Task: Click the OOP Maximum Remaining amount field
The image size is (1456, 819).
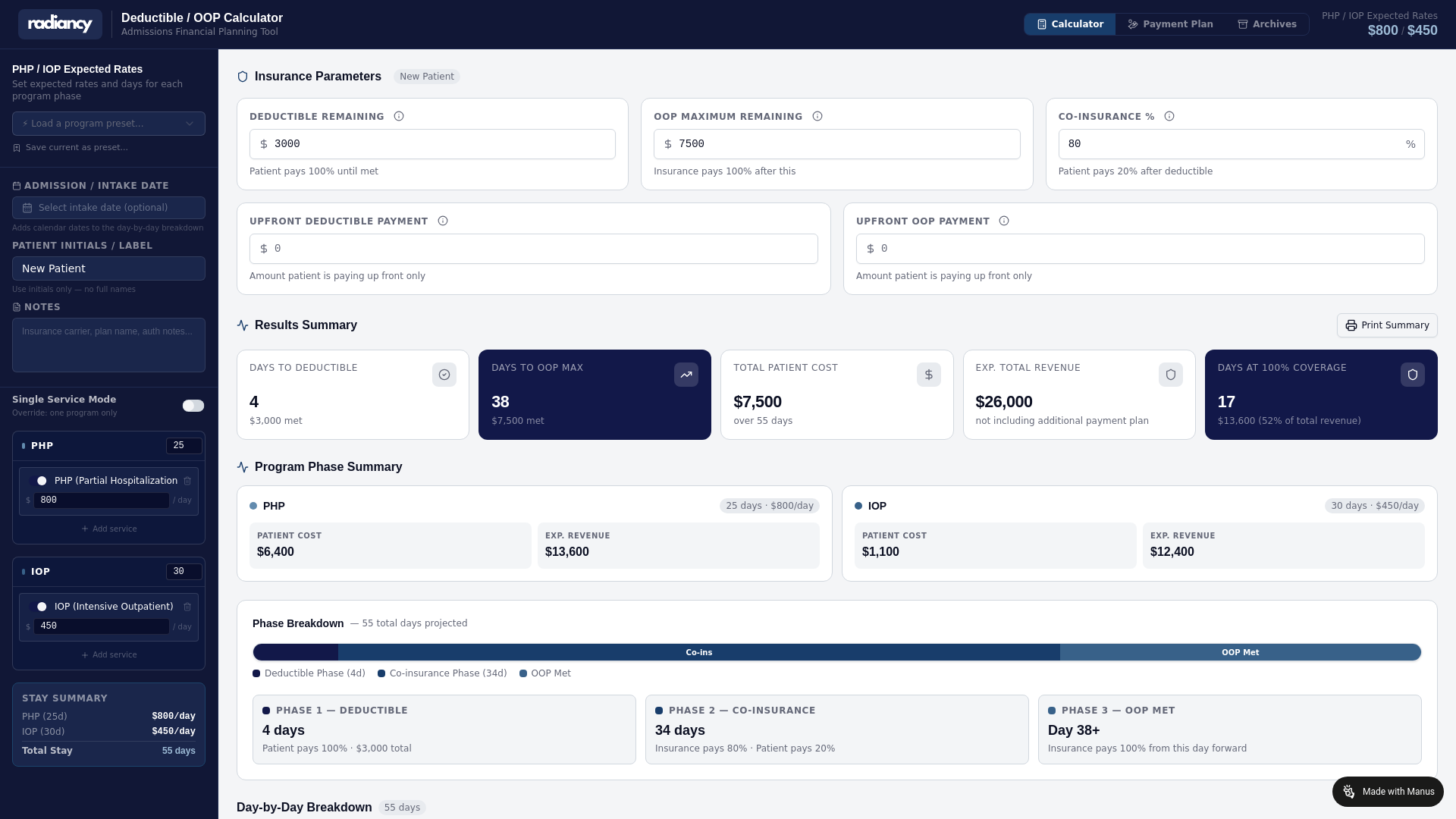Action: click(x=836, y=144)
